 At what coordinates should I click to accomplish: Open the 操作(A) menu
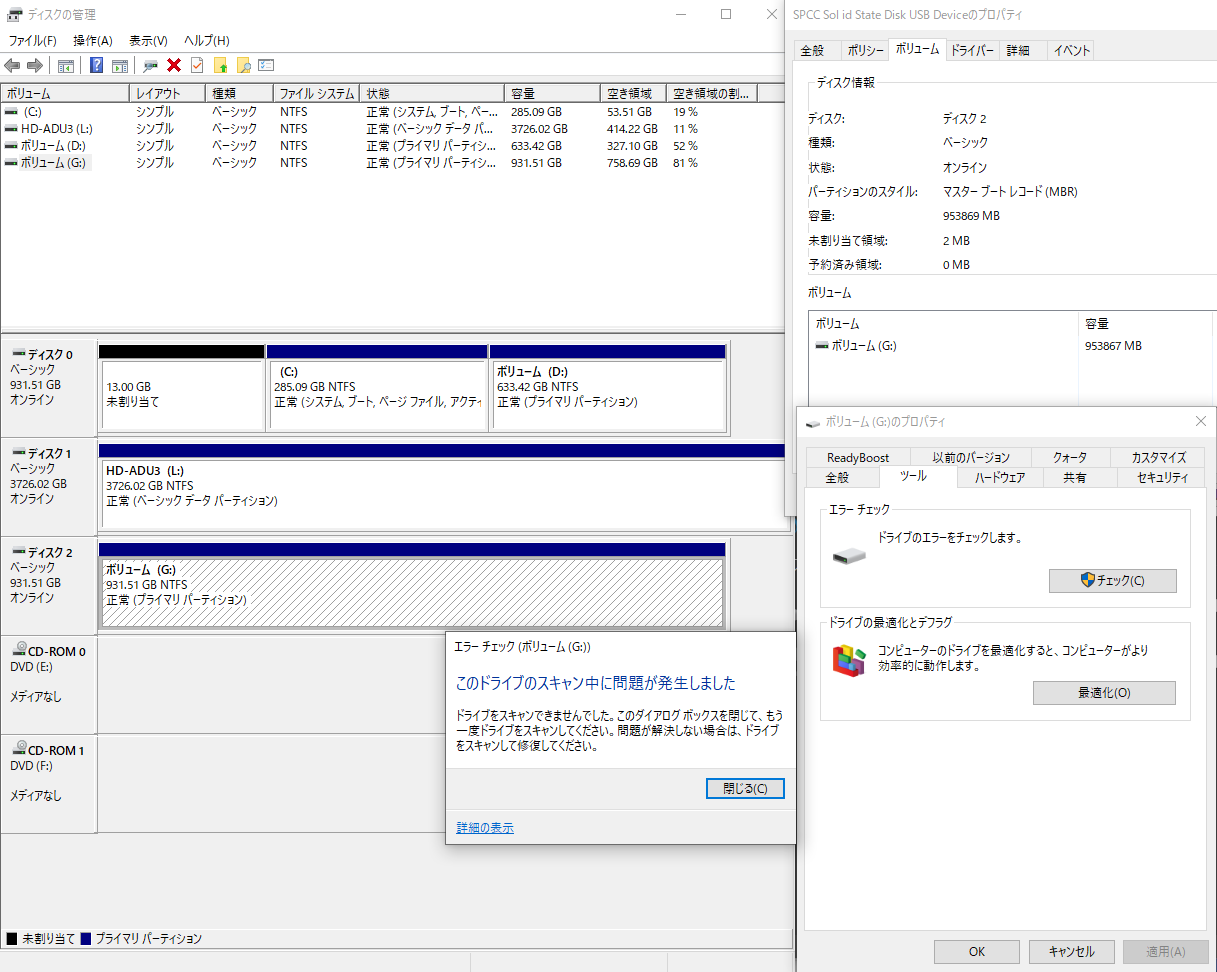tap(92, 40)
